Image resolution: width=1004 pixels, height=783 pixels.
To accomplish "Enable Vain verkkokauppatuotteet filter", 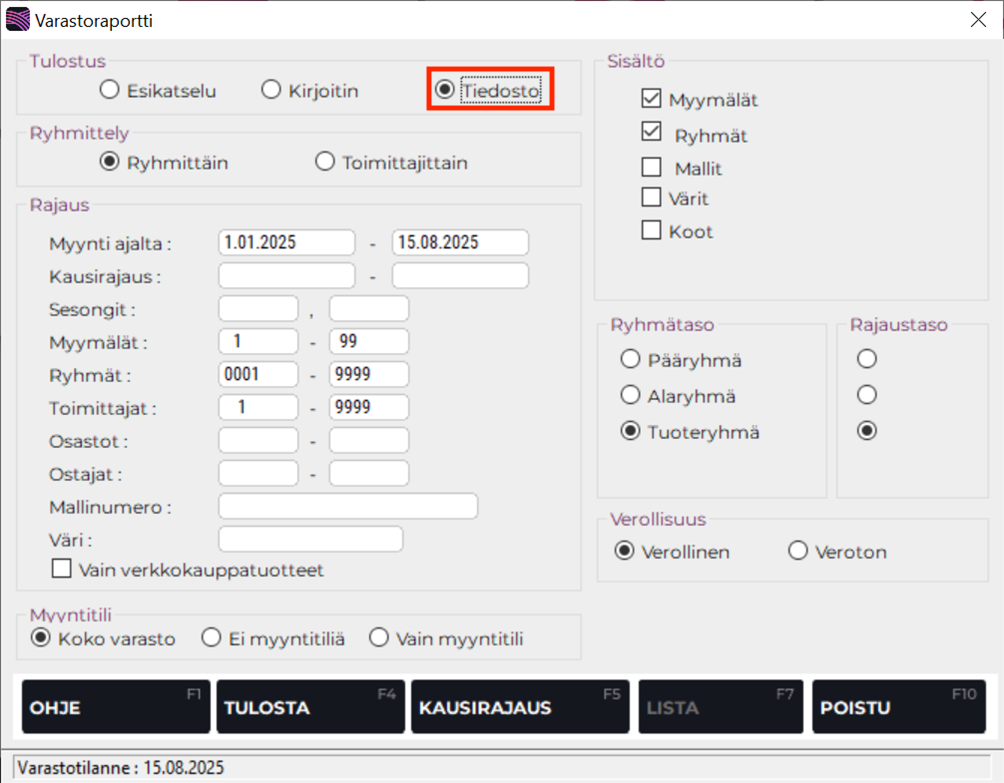I will [61, 569].
